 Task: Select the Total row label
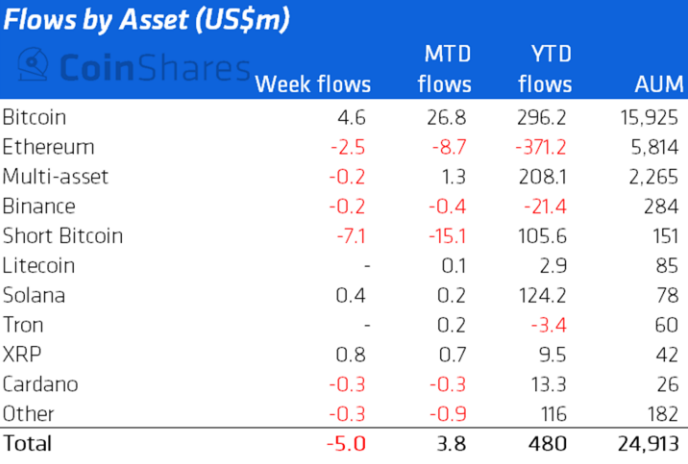tap(27, 442)
